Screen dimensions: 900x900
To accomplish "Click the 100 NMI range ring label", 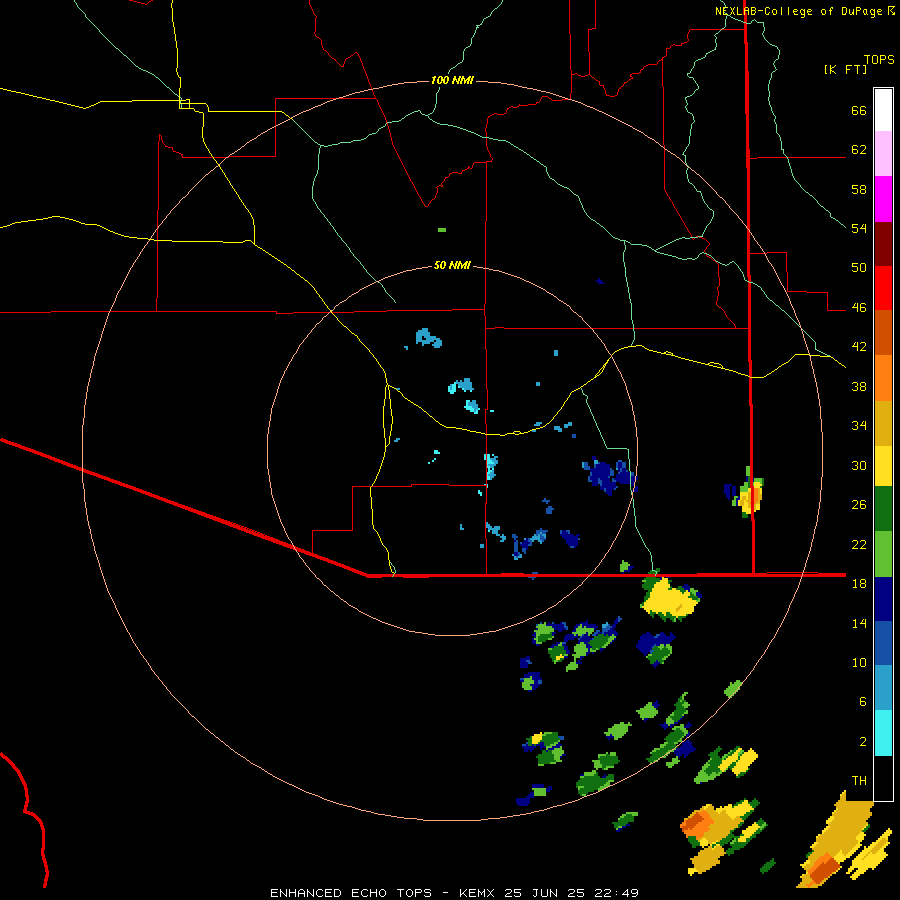I will tap(452, 80).
